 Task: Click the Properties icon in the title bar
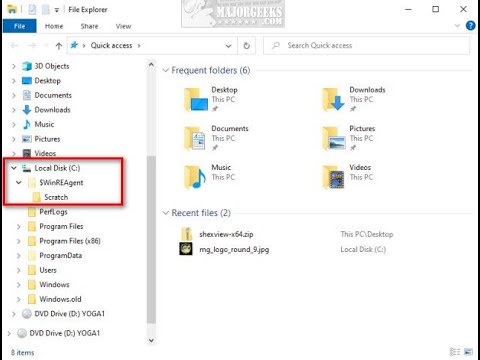[x=32, y=10]
